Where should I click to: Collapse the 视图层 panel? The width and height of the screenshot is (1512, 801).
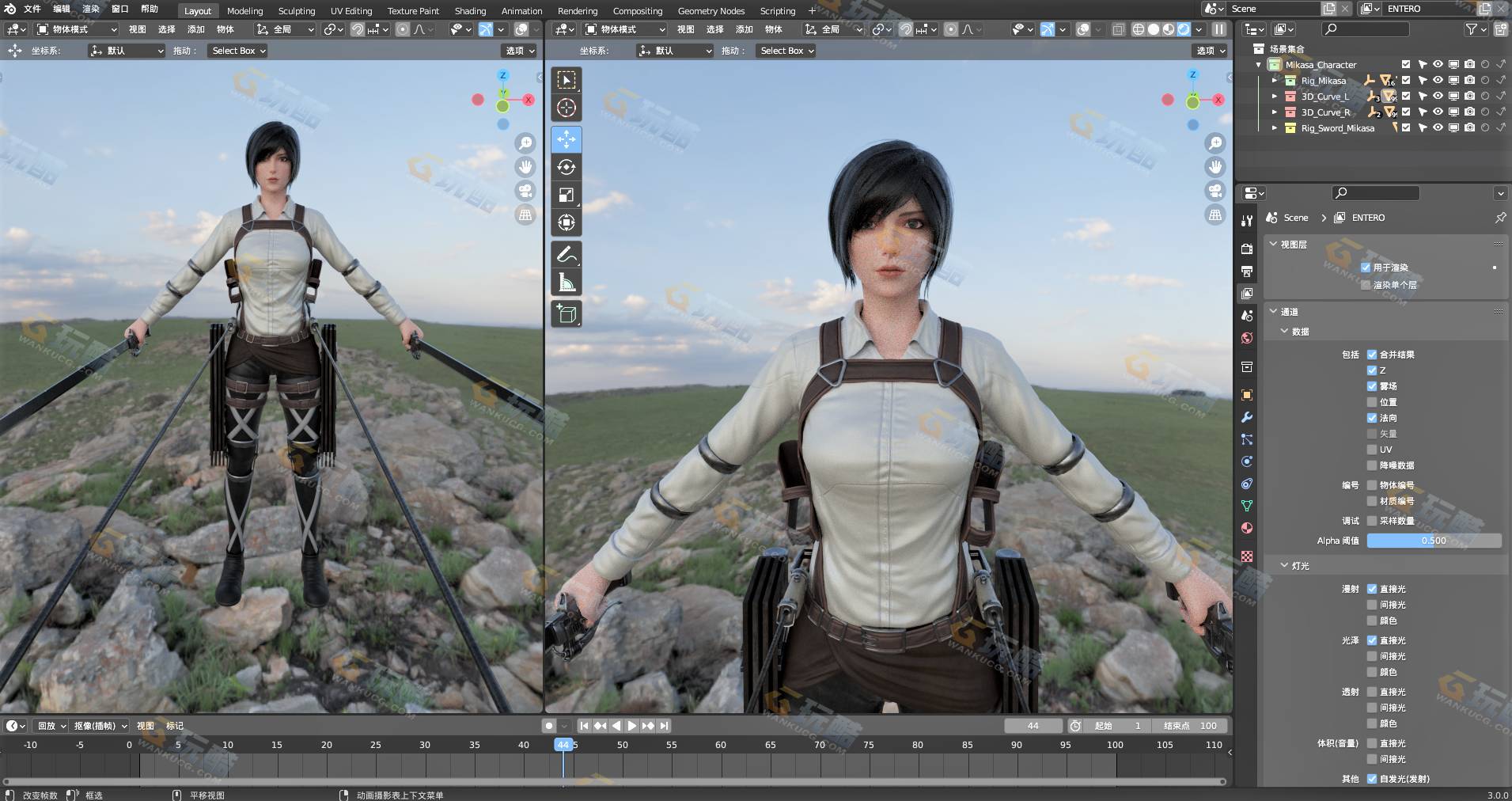coord(1273,245)
